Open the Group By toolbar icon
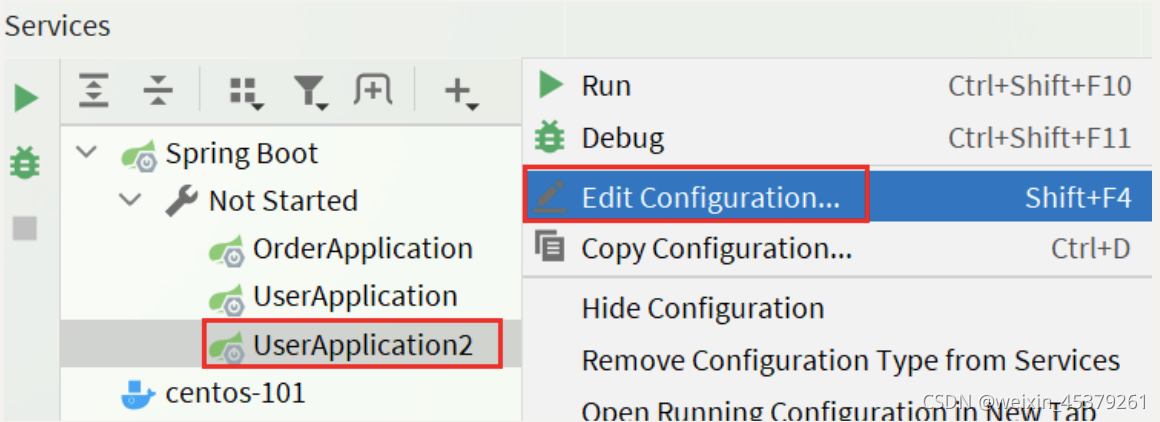This screenshot has height=422, width=1160. pyautogui.click(x=246, y=93)
